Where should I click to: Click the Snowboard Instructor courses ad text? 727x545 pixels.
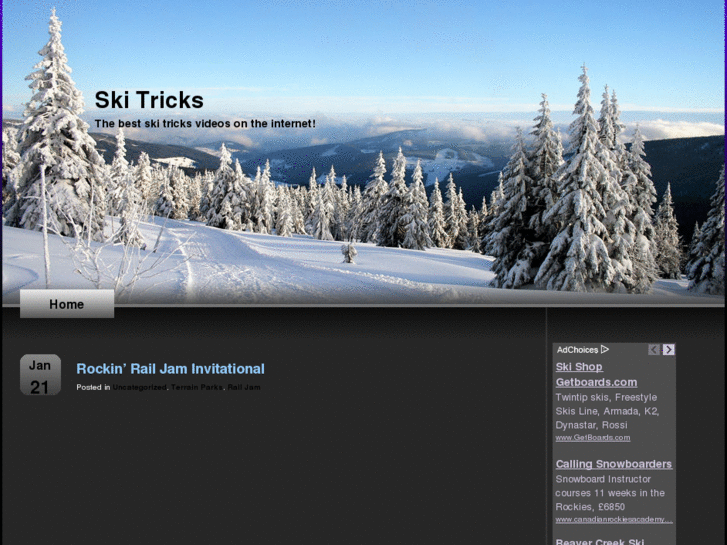pos(610,493)
